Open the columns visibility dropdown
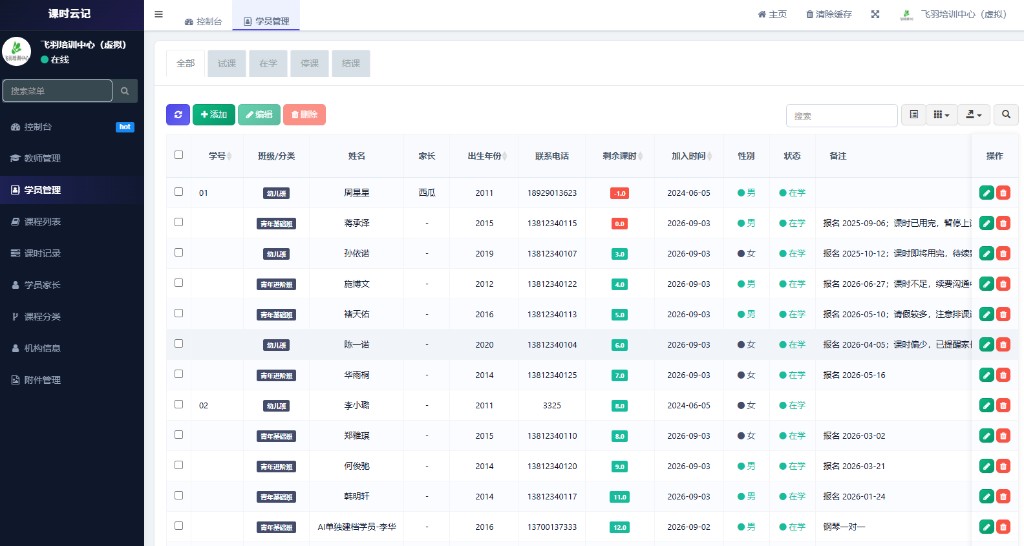Viewport: 1024px width, 546px height. pos(941,114)
